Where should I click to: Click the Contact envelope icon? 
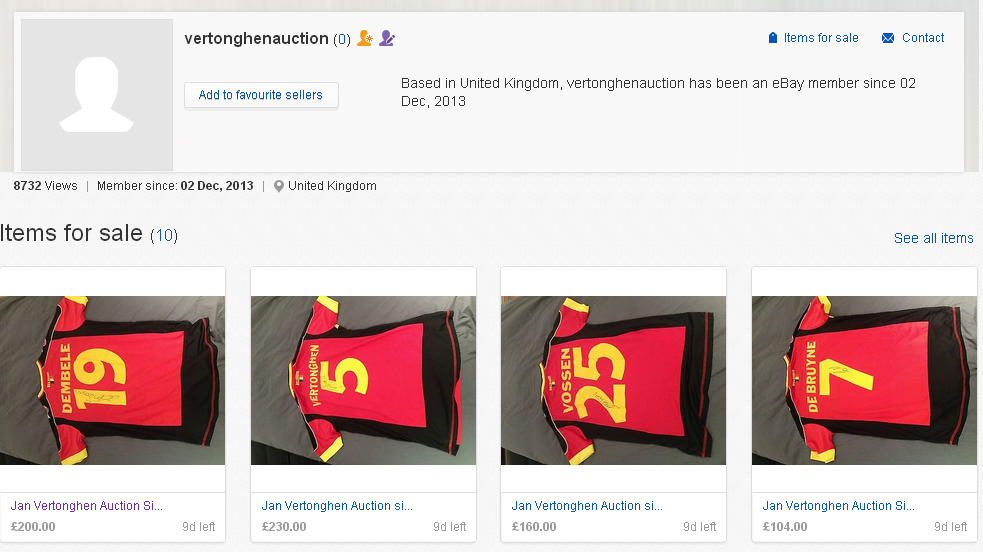coord(888,38)
